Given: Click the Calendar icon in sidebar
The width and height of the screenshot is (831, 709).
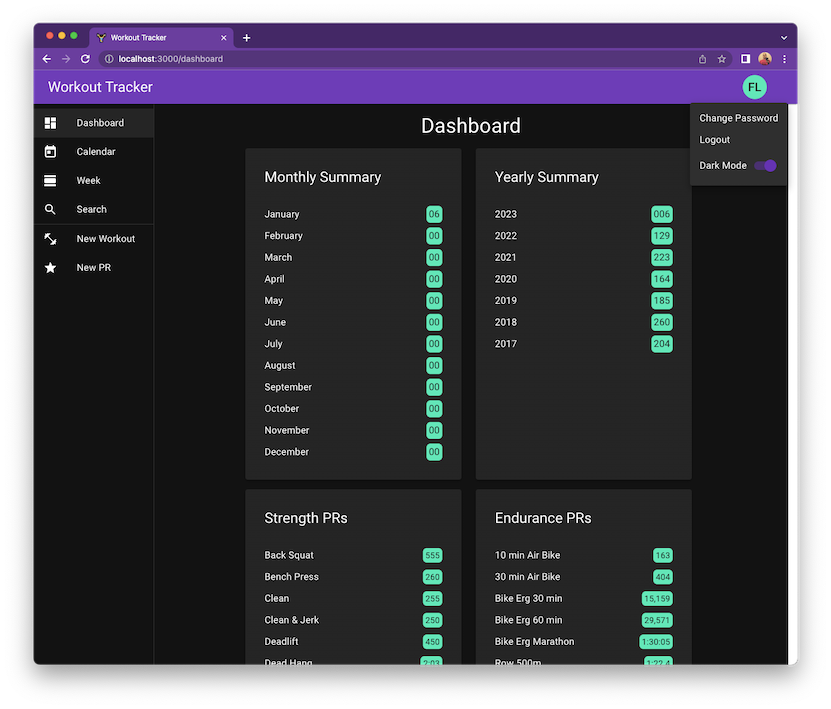Looking at the screenshot, I should point(50,152).
